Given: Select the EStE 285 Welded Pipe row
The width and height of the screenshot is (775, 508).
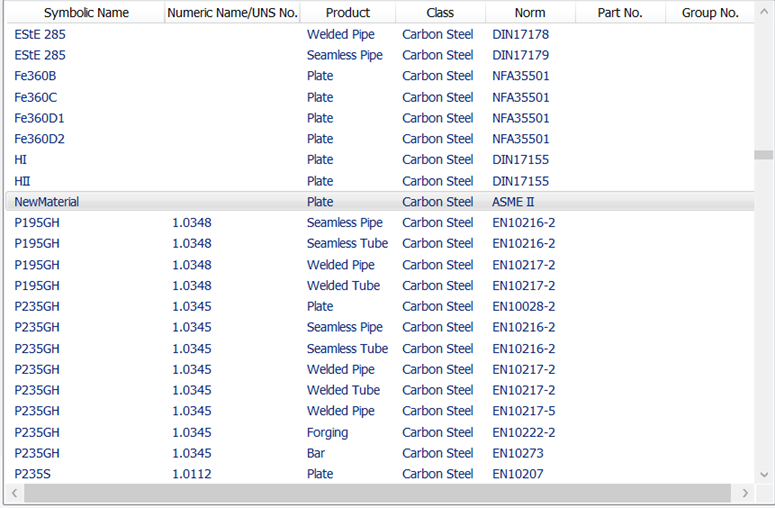Looking at the screenshot, I should (x=380, y=34).
